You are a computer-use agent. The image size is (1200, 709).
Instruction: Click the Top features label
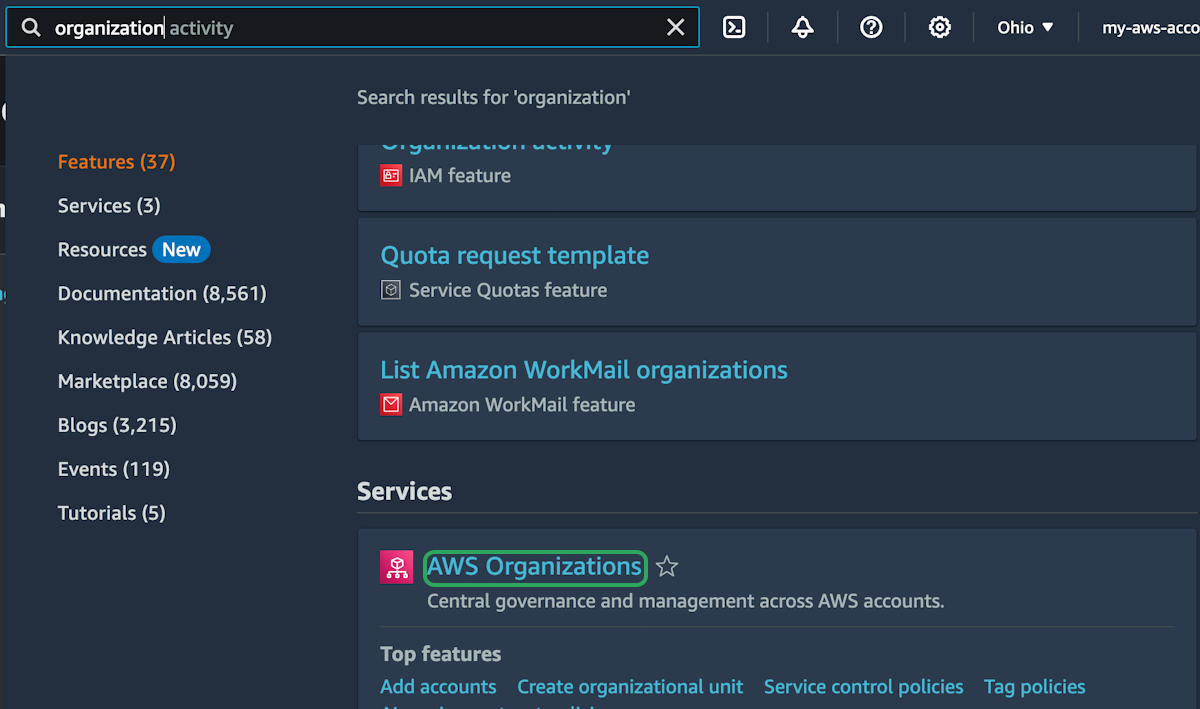point(441,654)
